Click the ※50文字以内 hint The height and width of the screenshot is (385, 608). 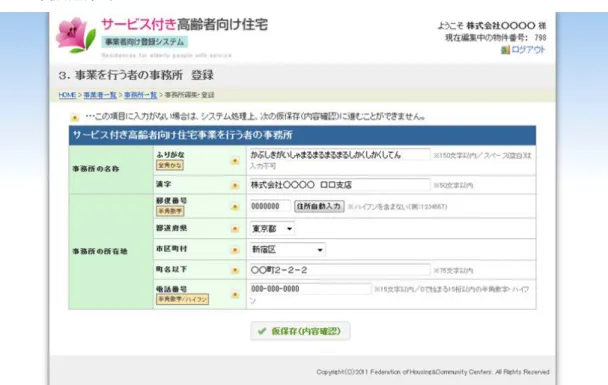pos(453,185)
